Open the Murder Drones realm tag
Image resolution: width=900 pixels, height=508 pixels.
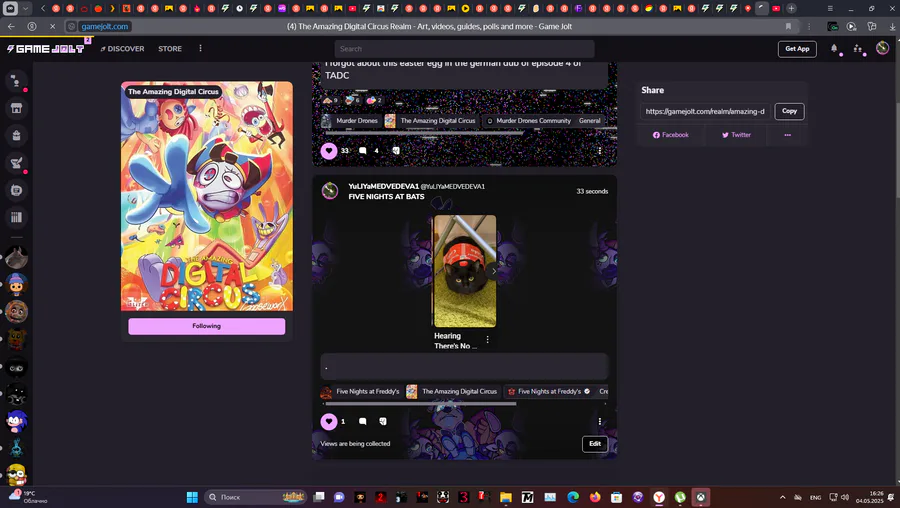pyautogui.click(x=350, y=121)
